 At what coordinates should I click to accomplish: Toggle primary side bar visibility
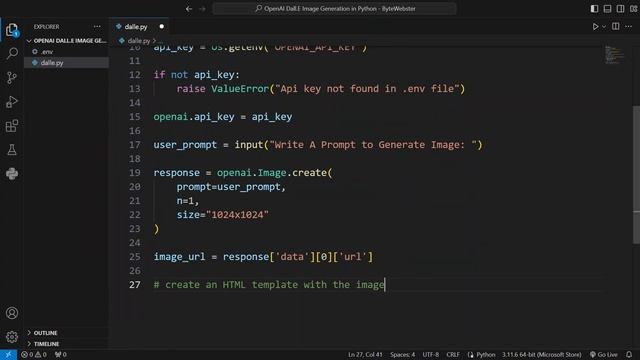click(594, 9)
